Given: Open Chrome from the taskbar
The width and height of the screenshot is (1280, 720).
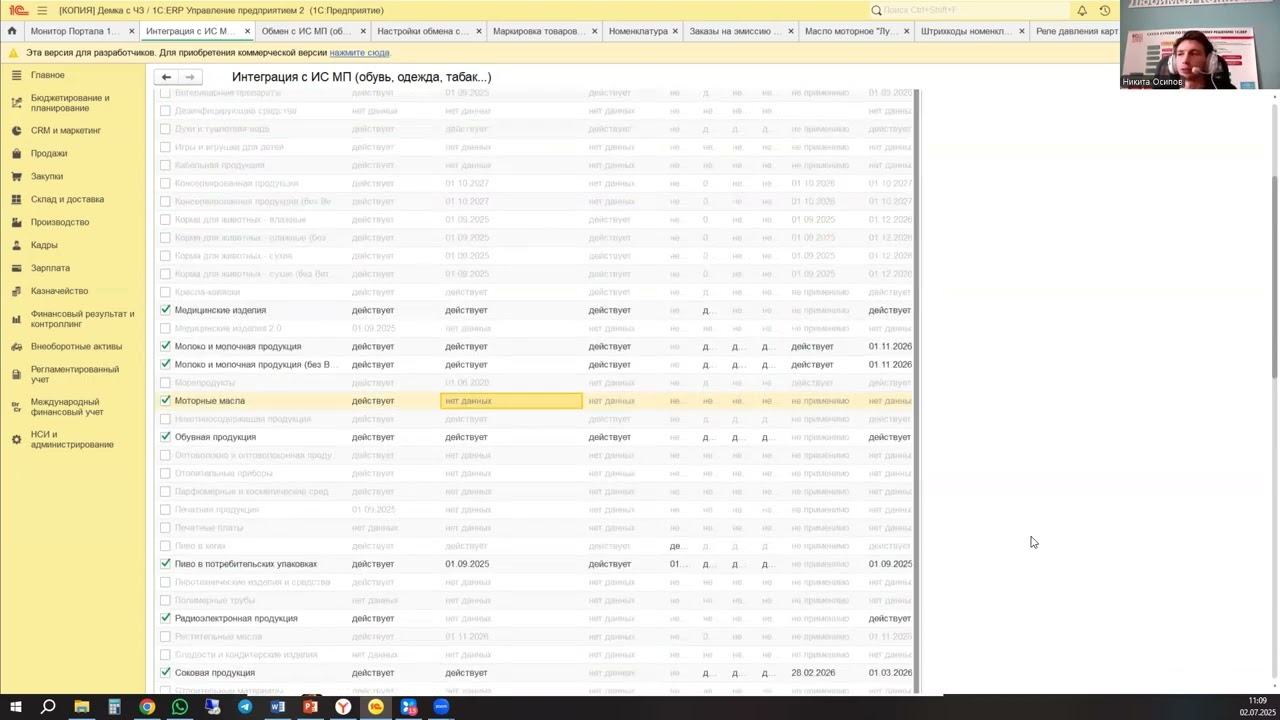Looking at the screenshot, I should point(147,707).
